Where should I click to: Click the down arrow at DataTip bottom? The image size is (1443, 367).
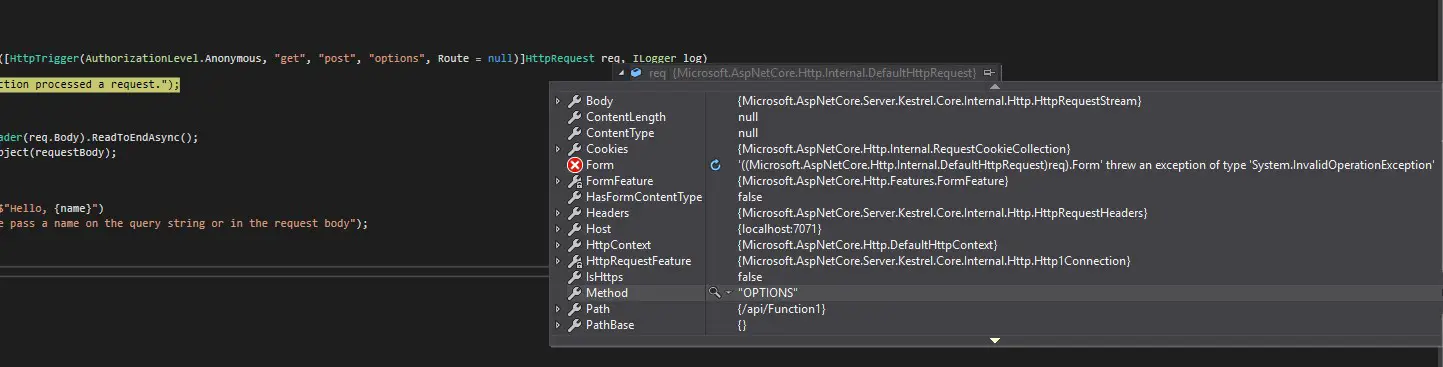point(994,341)
